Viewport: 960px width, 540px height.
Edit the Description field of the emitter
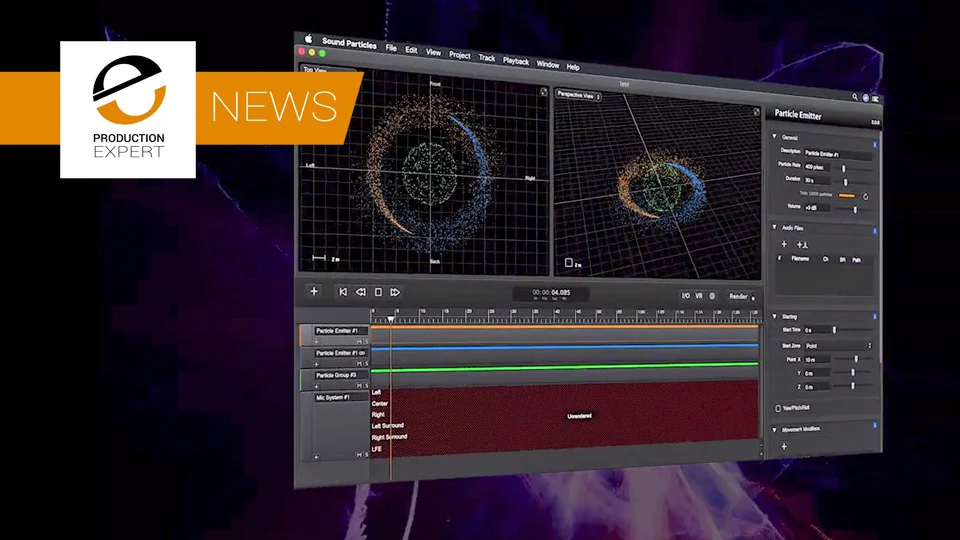(838, 154)
